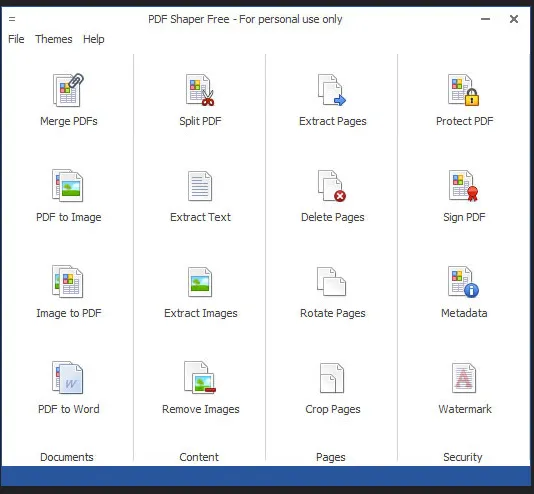Click the Remove Images label

(201, 409)
